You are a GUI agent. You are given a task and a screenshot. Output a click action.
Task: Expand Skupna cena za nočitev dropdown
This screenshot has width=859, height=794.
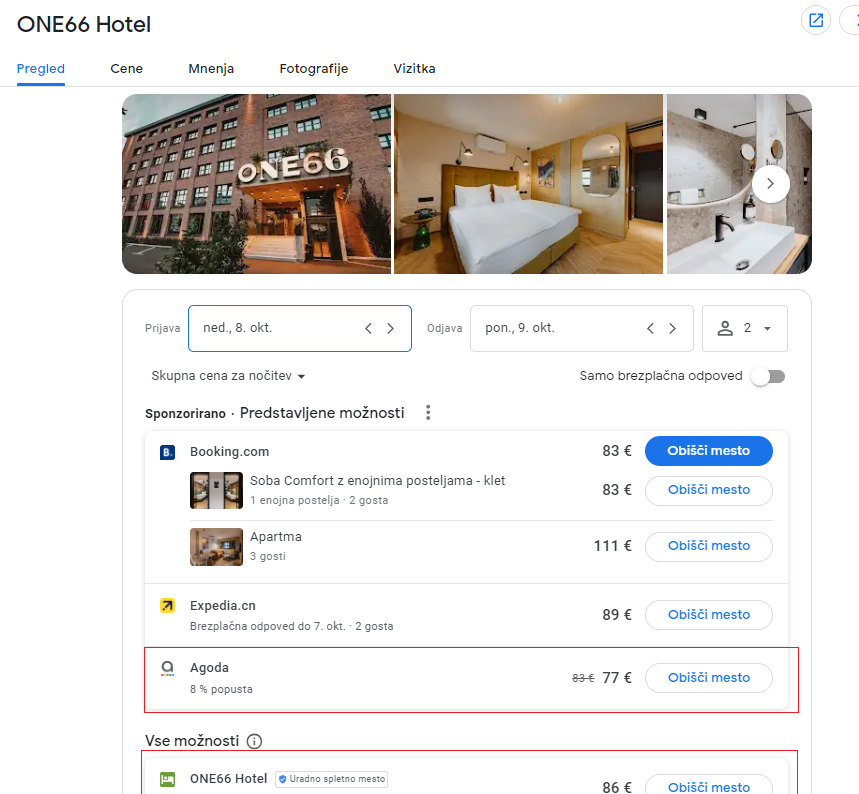tap(228, 376)
